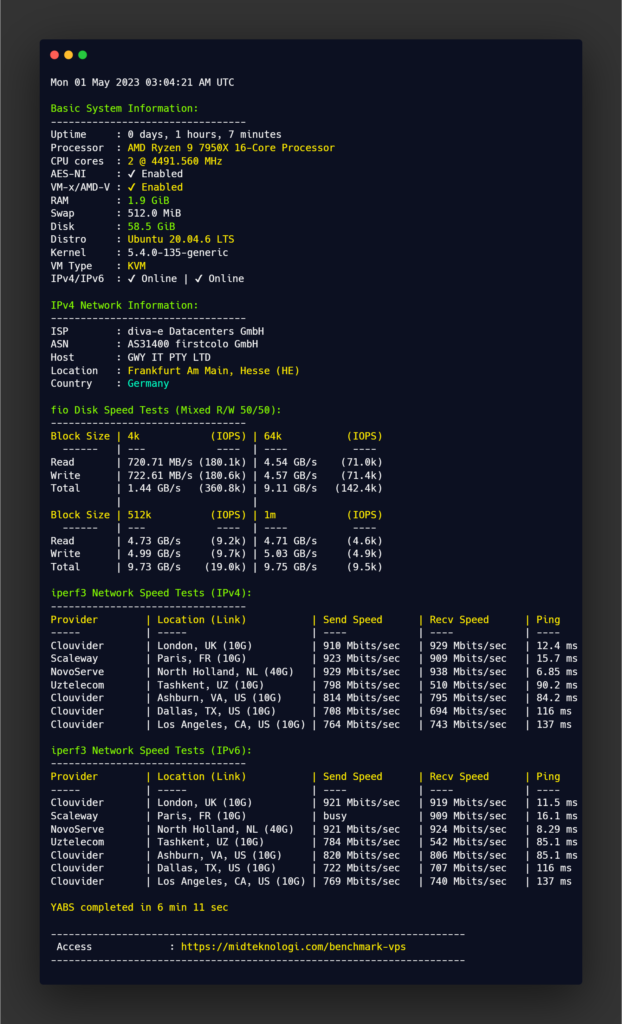Click the first Online checkmark in IPv4/IPv6 row
This screenshot has width=622, height=1024.
pos(131,279)
